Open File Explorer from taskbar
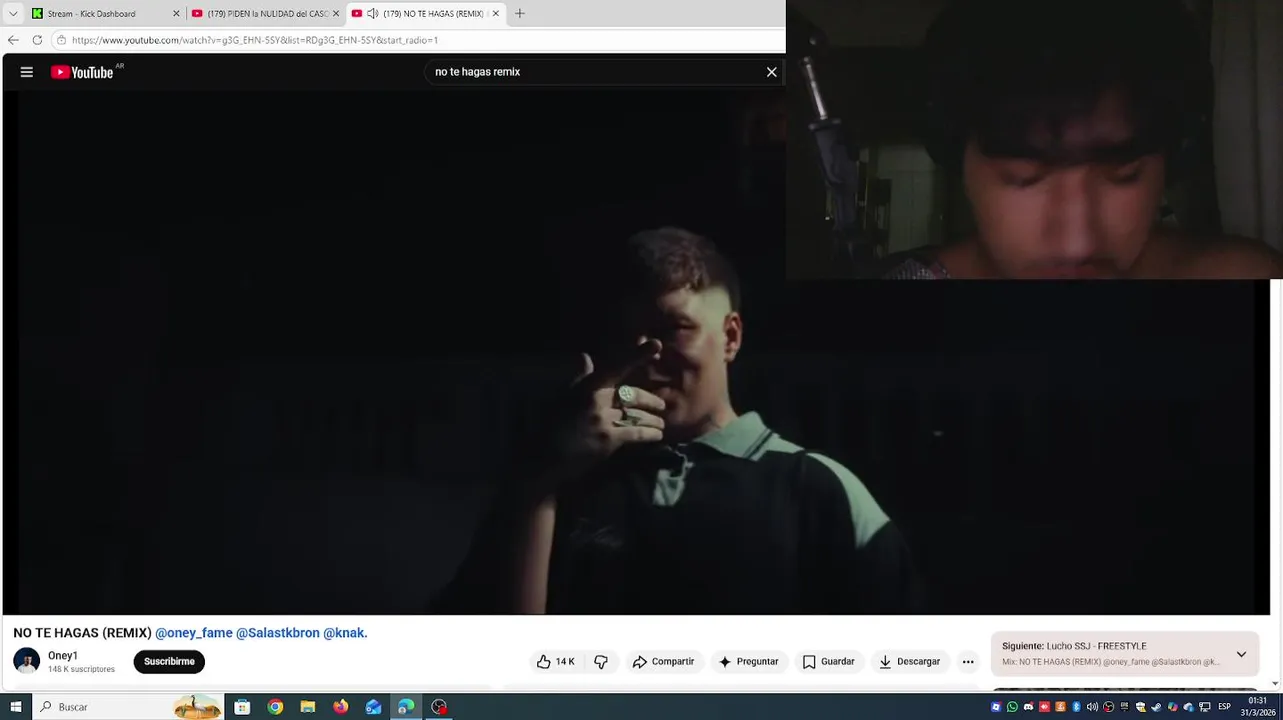Screen dimensions: 1283x720 click(x=308, y=707)
